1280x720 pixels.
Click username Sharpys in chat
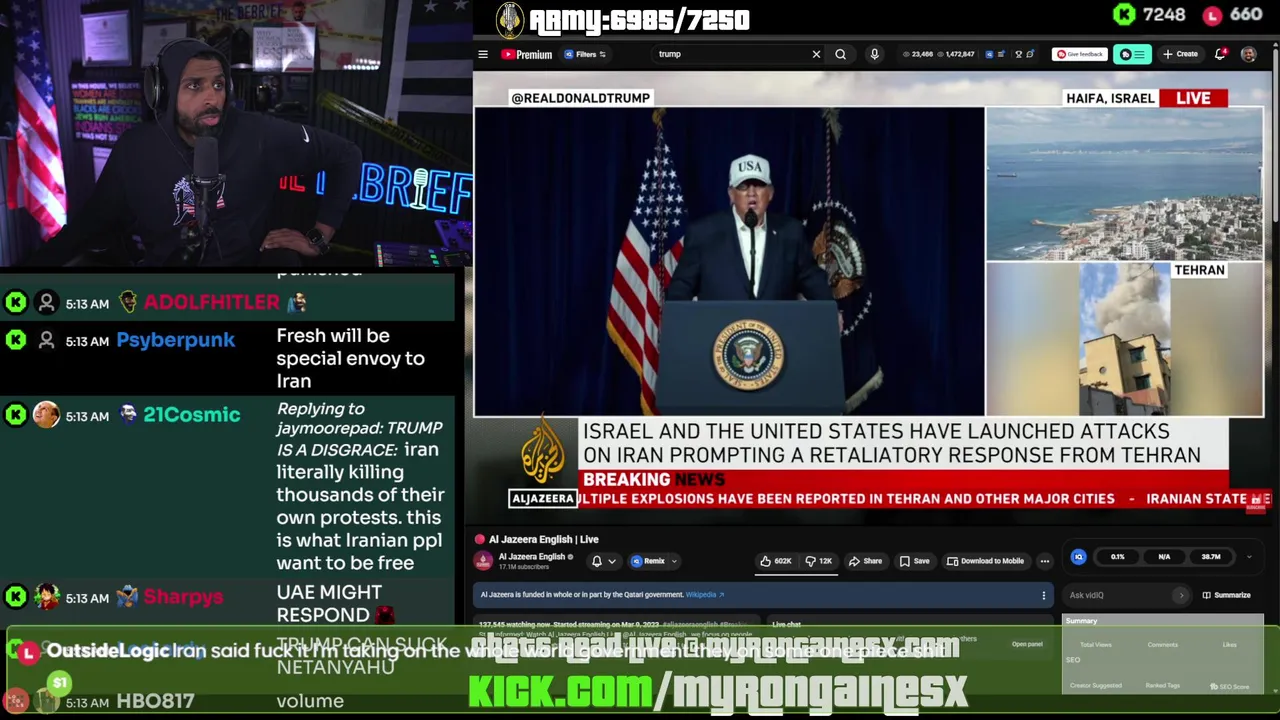(183, 597)
